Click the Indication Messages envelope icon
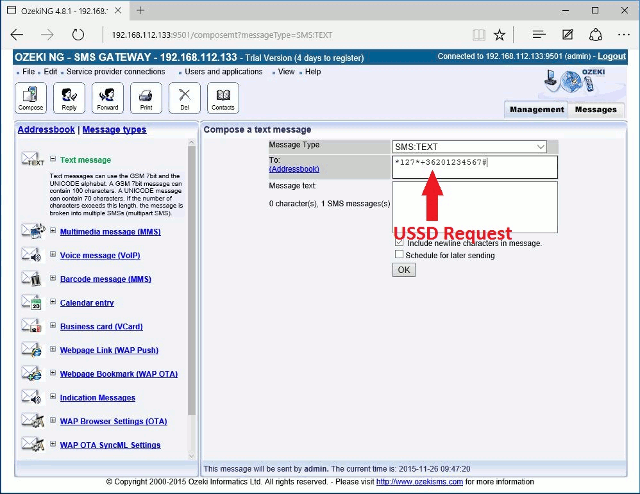This screenshot has width=640, height=494. click(31, 396)
